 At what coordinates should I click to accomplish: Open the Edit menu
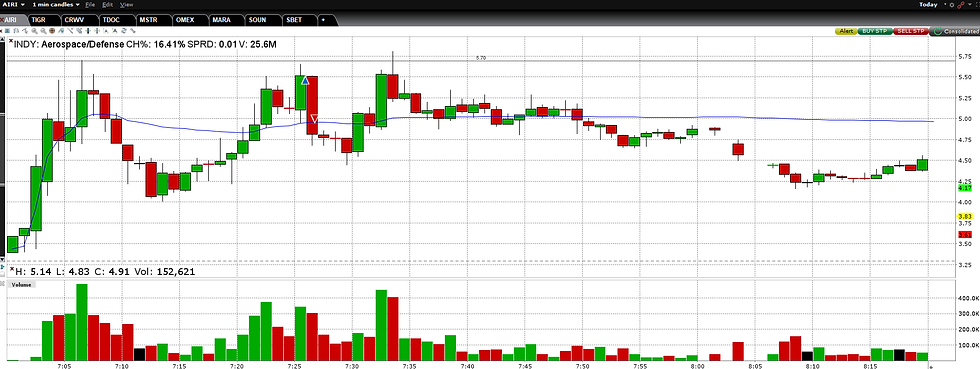(108, 4)
